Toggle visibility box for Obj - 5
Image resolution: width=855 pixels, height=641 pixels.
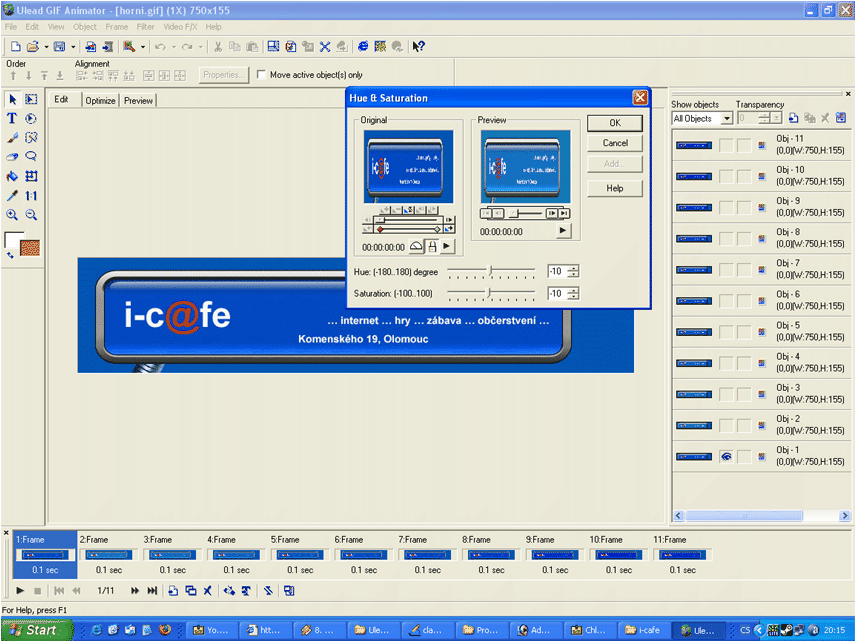point(726,332)
